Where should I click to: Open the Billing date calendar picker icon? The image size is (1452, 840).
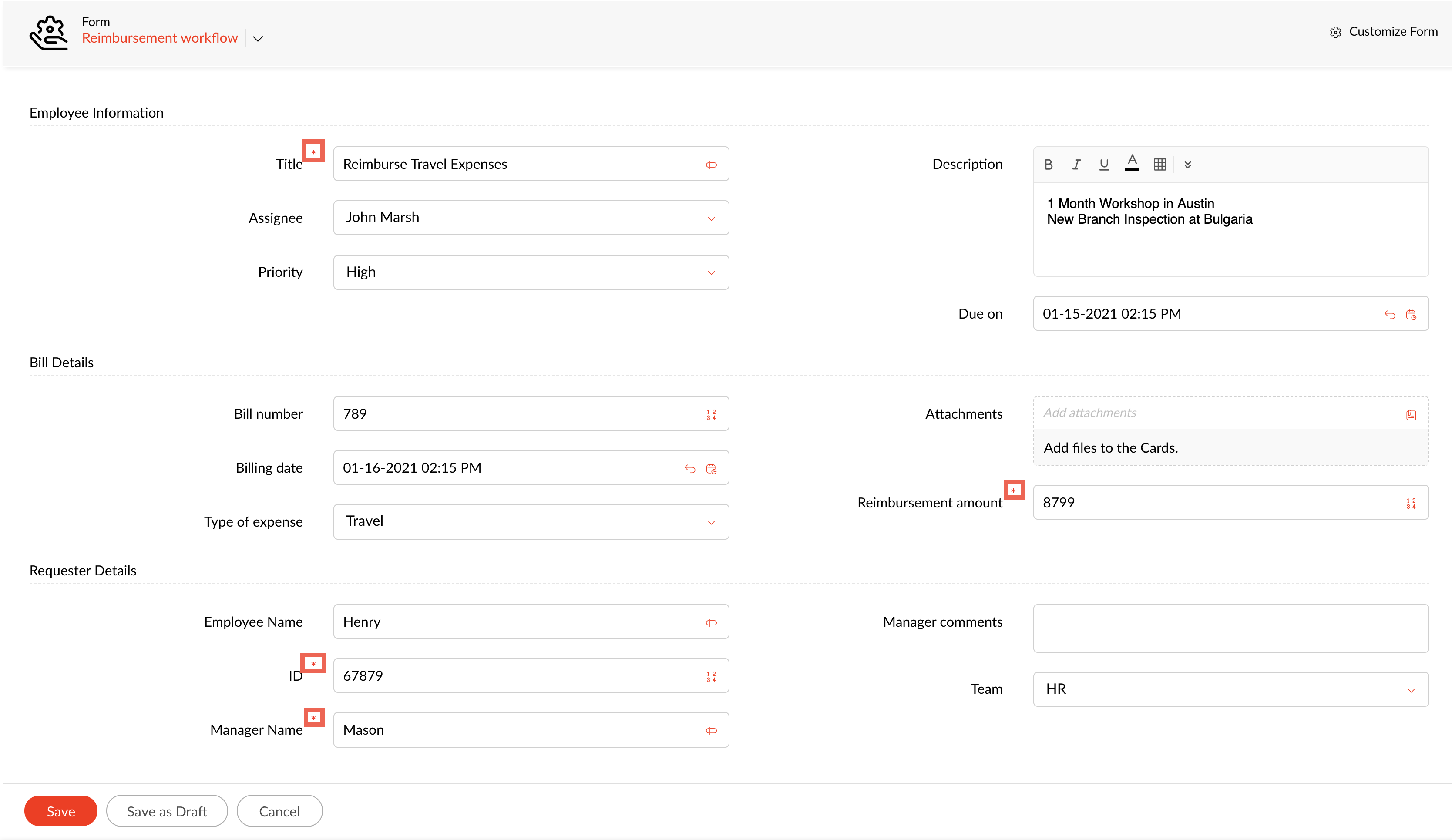tap(711, 468)
